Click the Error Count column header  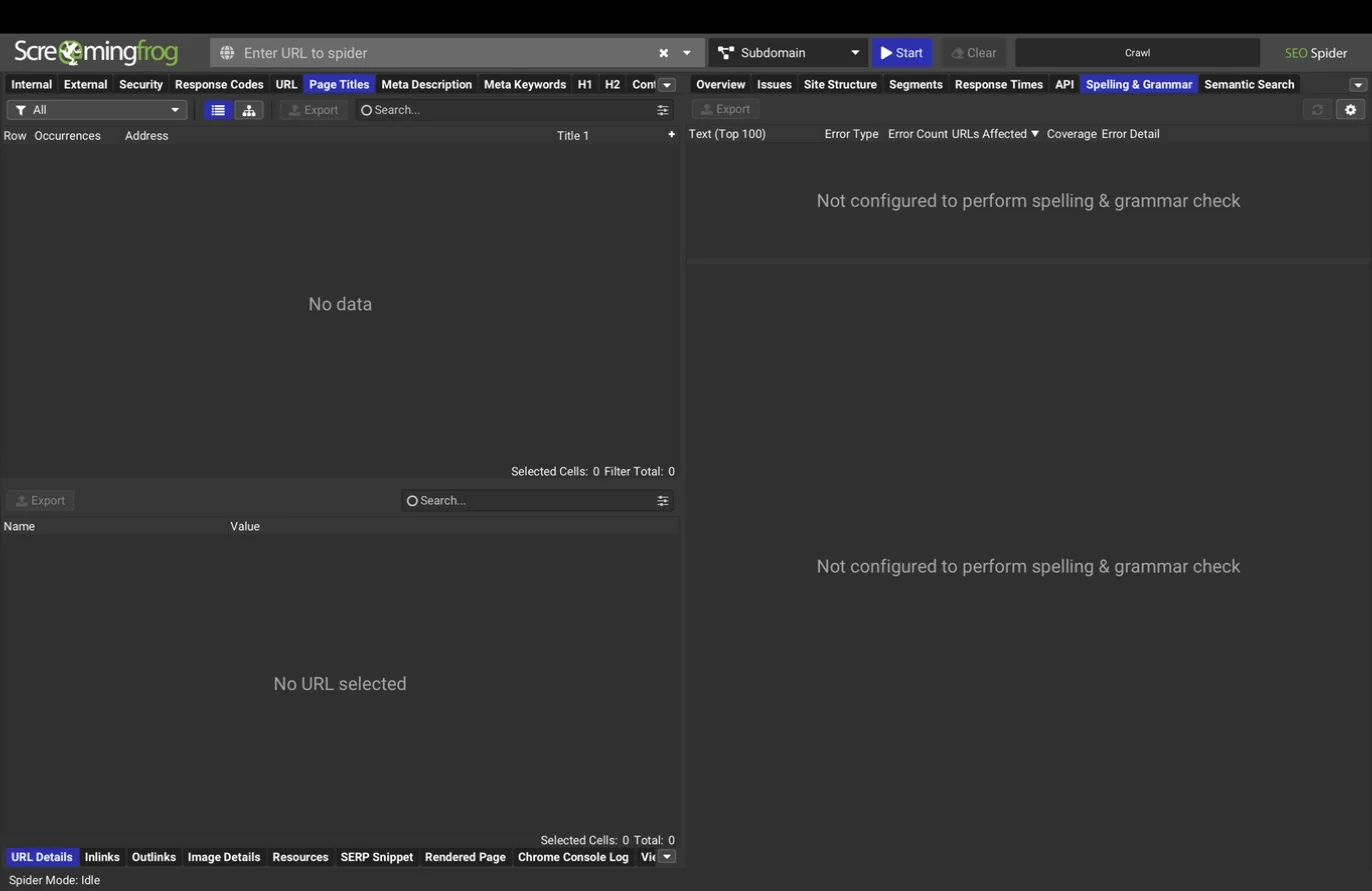click(917, 134)
